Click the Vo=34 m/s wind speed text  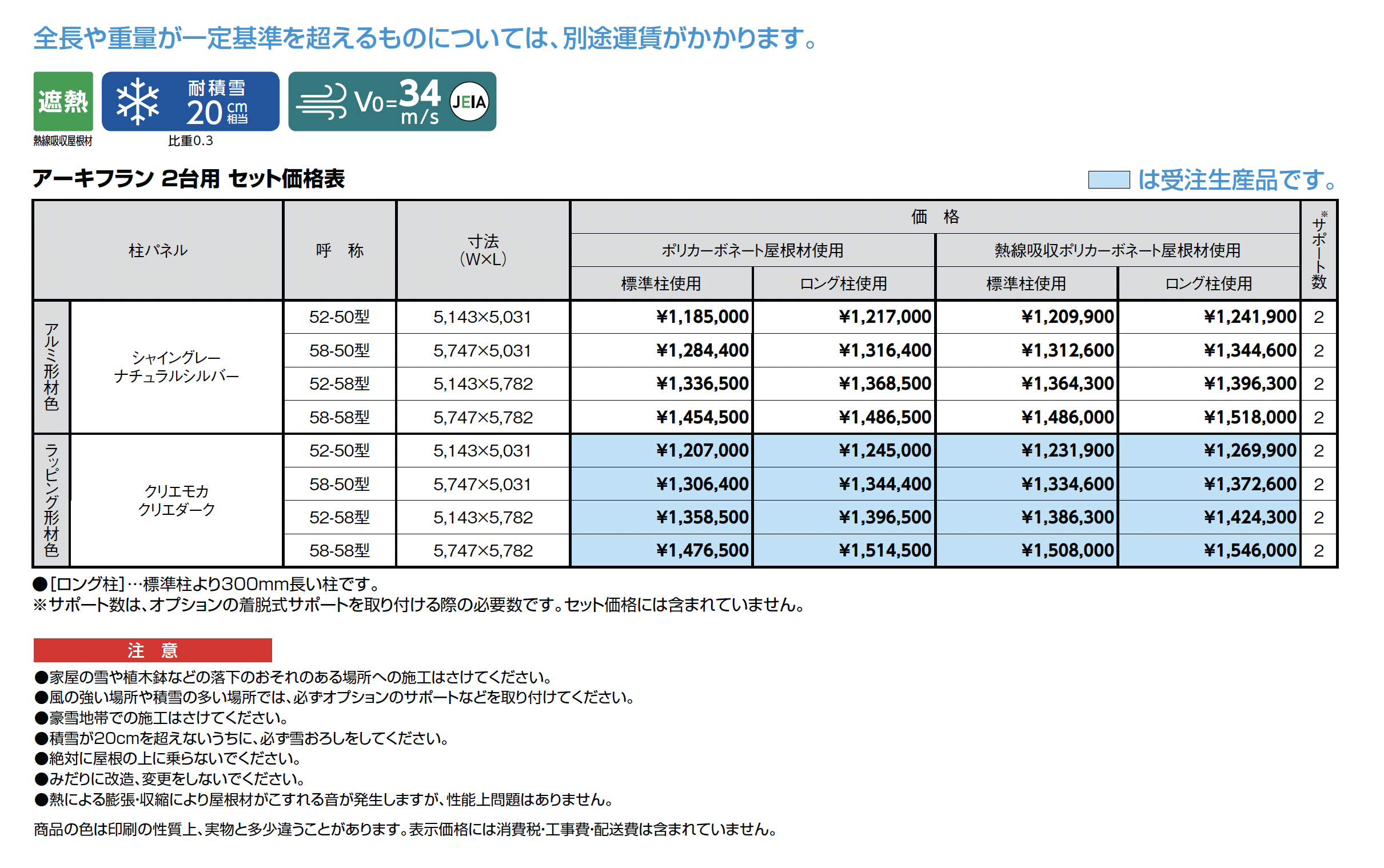pos(397,102)
